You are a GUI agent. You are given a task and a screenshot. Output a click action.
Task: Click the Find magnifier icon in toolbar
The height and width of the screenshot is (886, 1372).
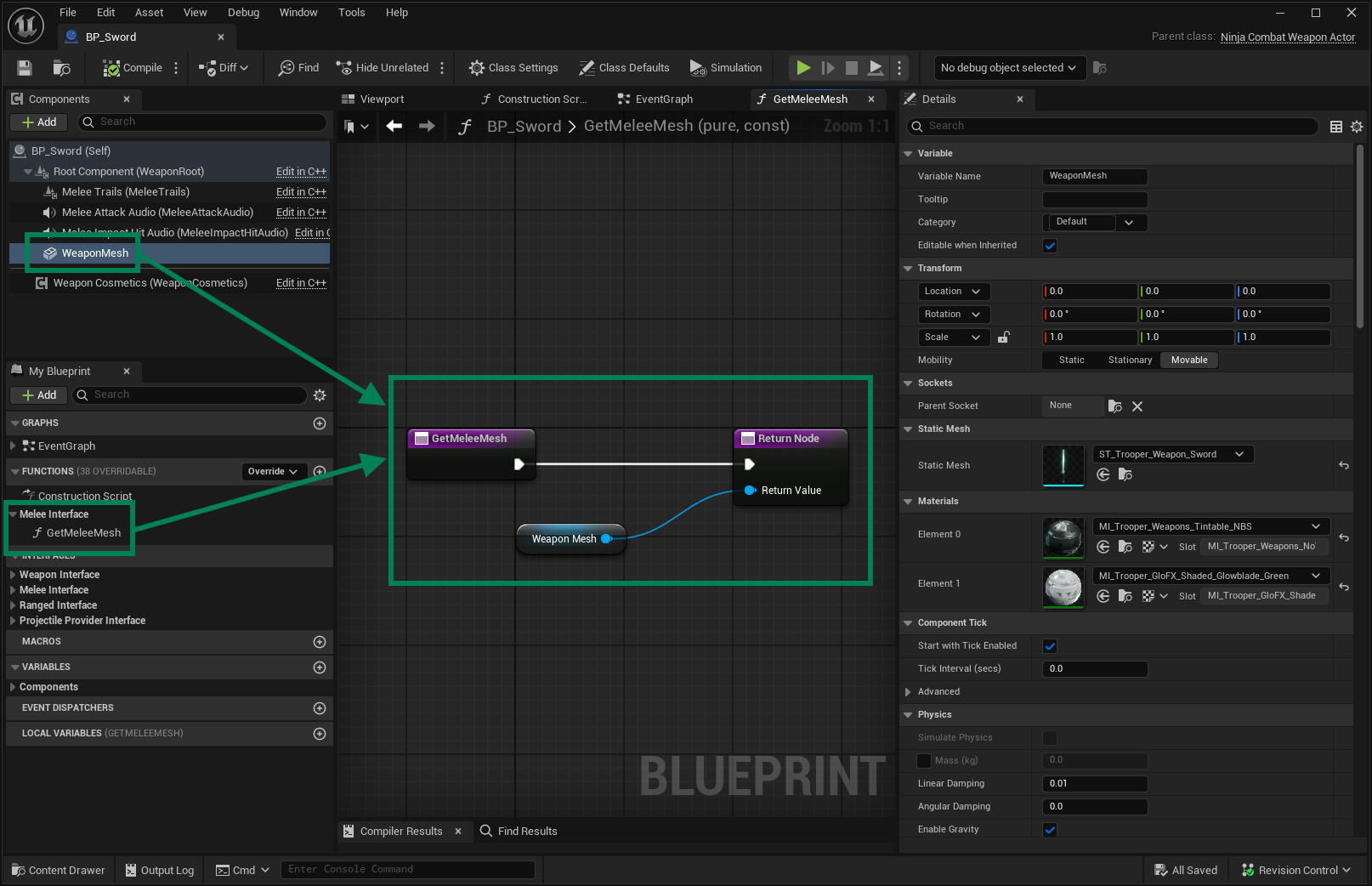click(286, 68)
